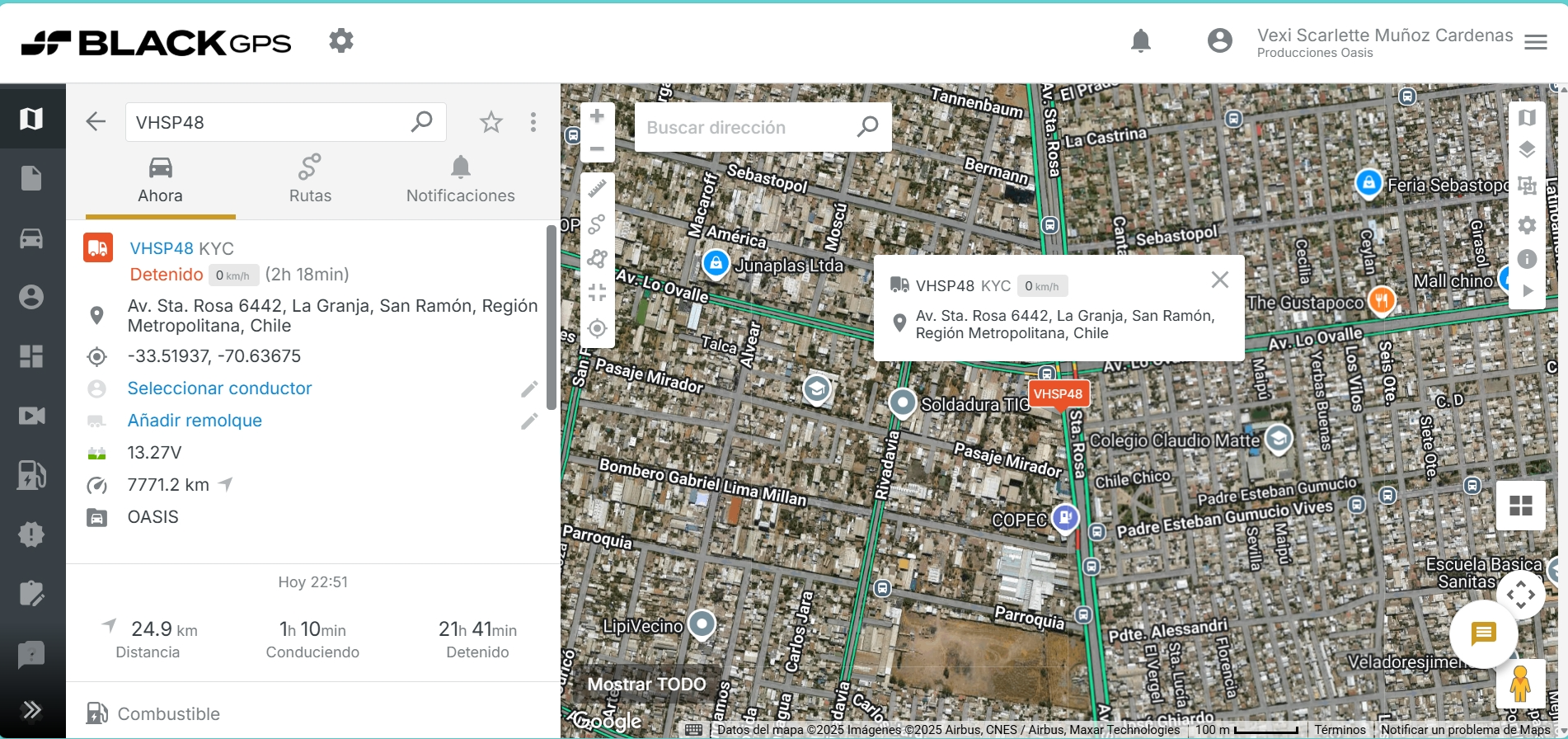Click the Street View pegman icon
The height and width of the screenshot is (739, 1568).
1520,684
